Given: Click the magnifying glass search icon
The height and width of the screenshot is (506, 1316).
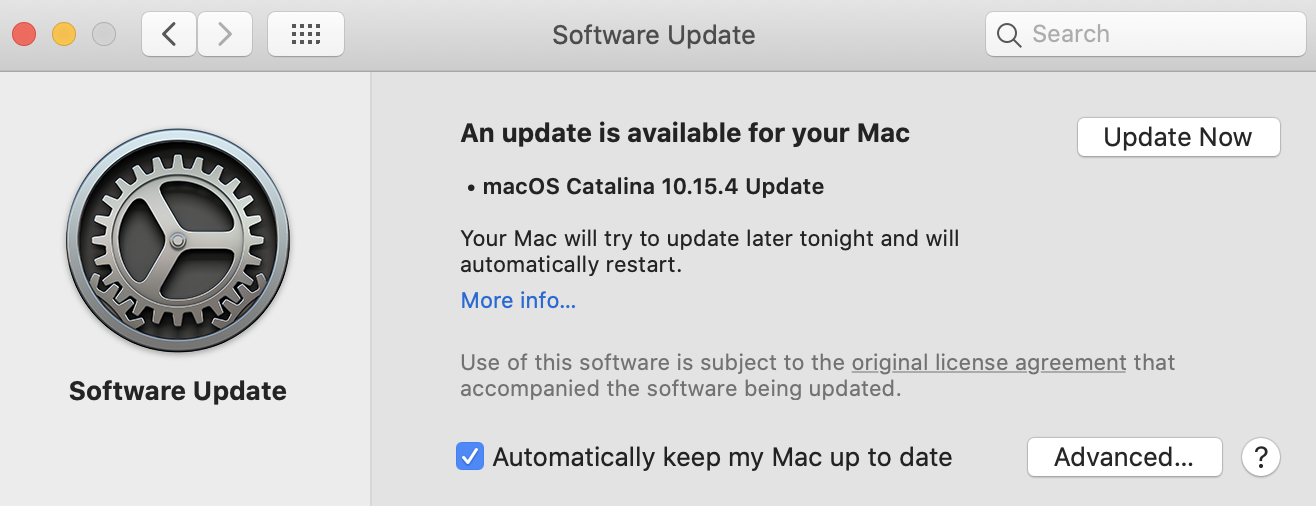Looking at the screenshot, I should (x=1008, y=35).
